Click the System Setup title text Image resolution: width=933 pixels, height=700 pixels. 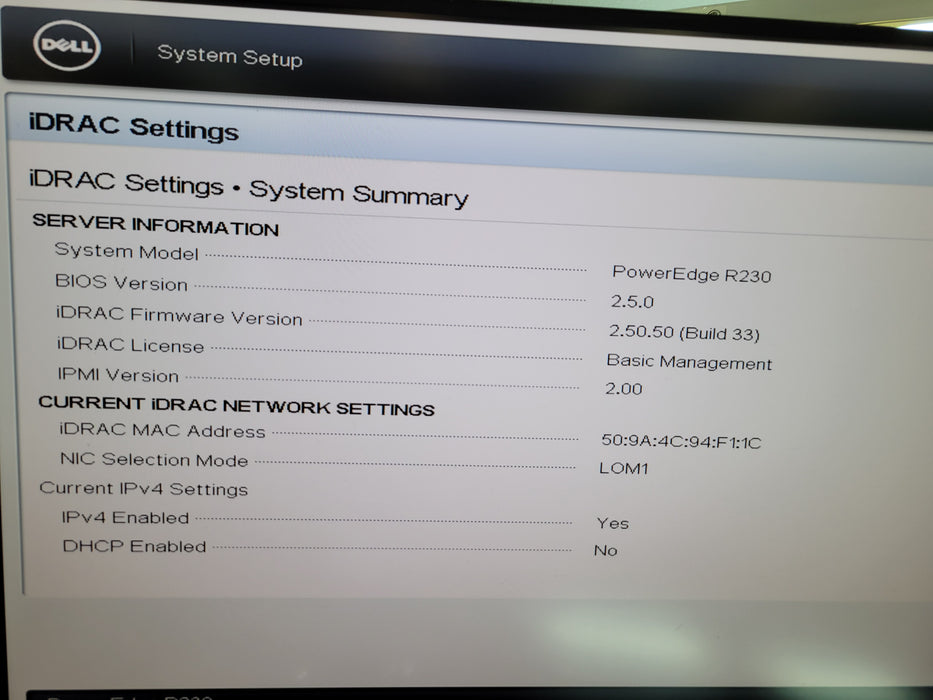[230, 57]
